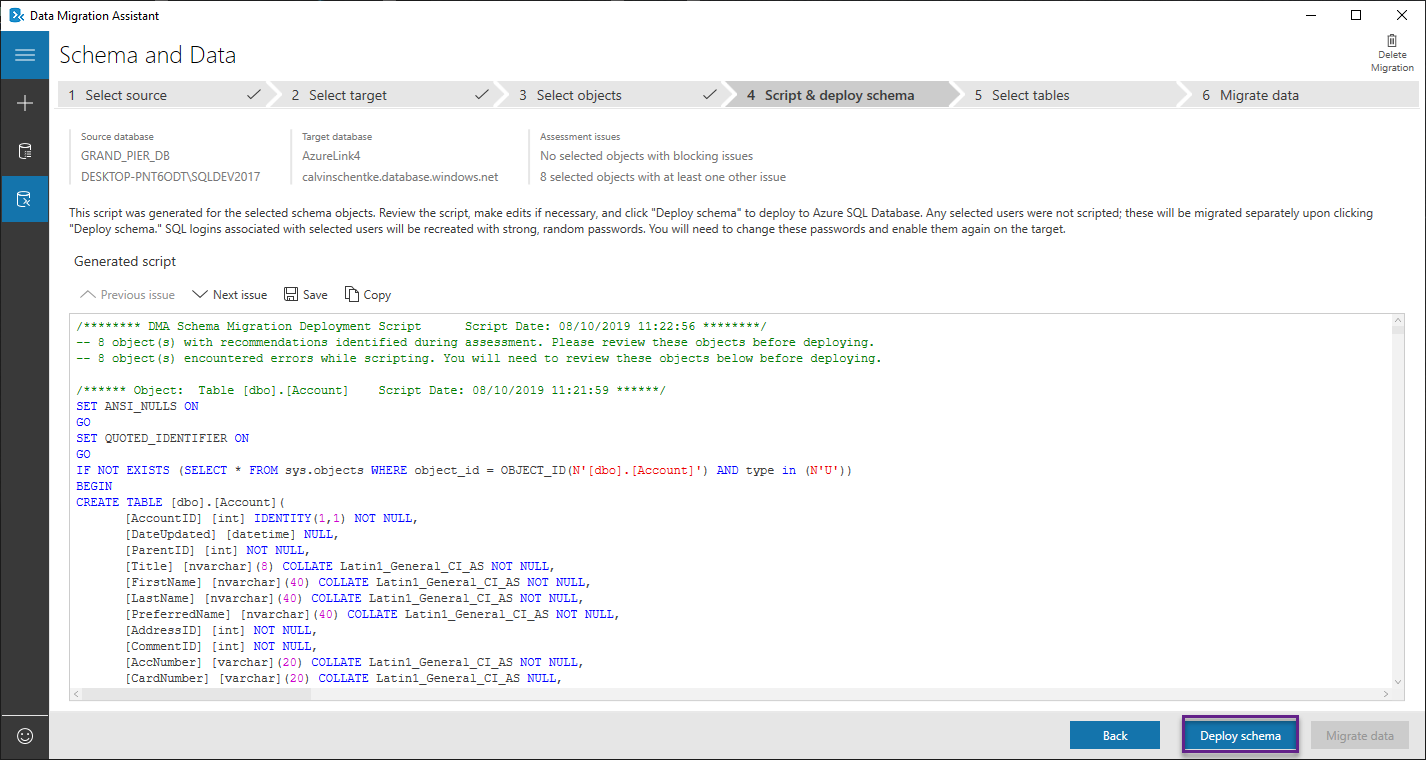Click the IF NOT EXISTS script line
This screenshot has height=760, width=1426.
tap(463, 470)
